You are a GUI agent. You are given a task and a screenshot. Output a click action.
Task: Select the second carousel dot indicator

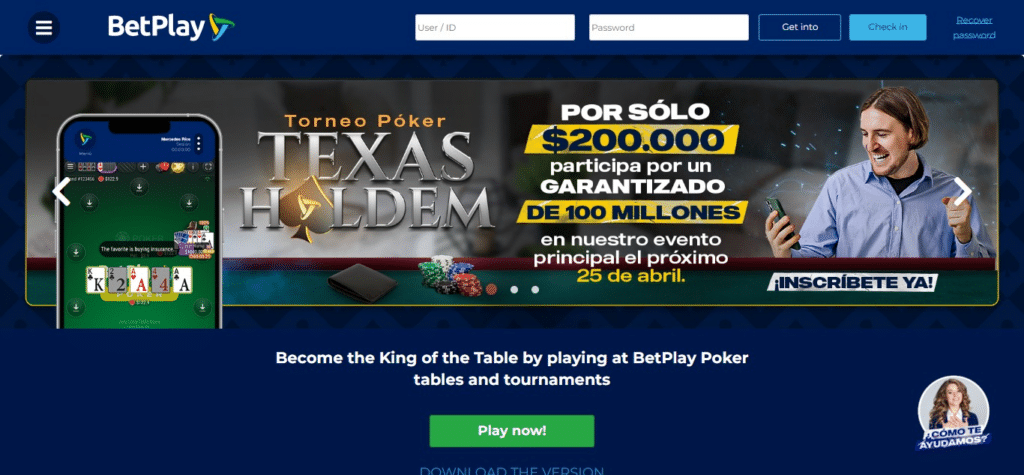coord(514,289)
